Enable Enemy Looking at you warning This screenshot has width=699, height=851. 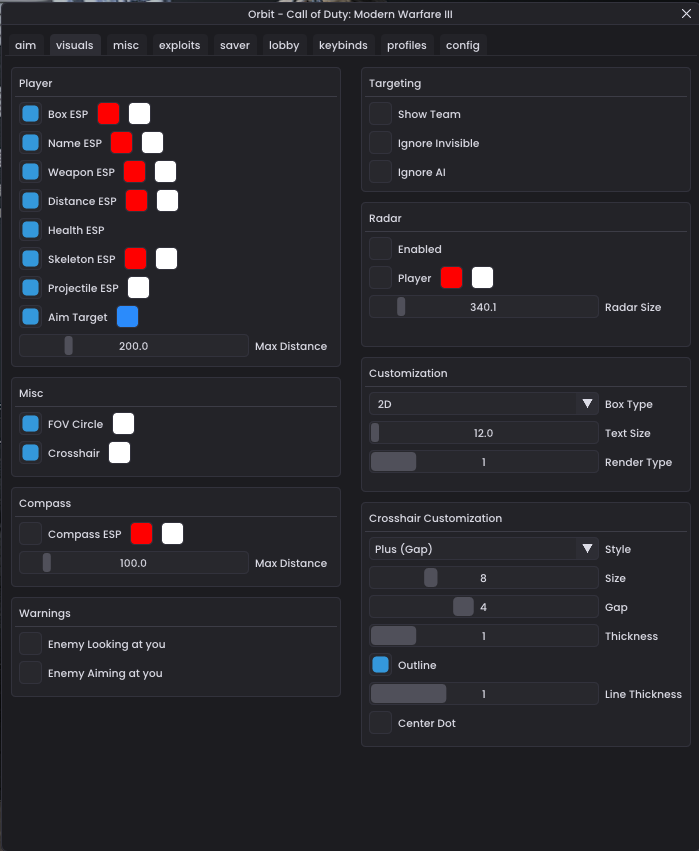pos(30,644)
